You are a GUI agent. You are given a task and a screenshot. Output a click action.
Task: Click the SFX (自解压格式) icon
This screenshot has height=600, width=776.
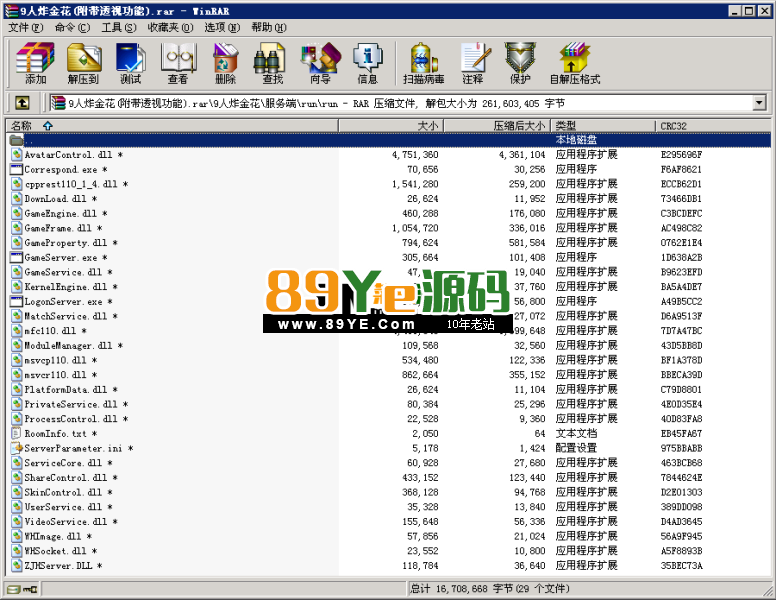pyautogui.click(x=575, y=64)
